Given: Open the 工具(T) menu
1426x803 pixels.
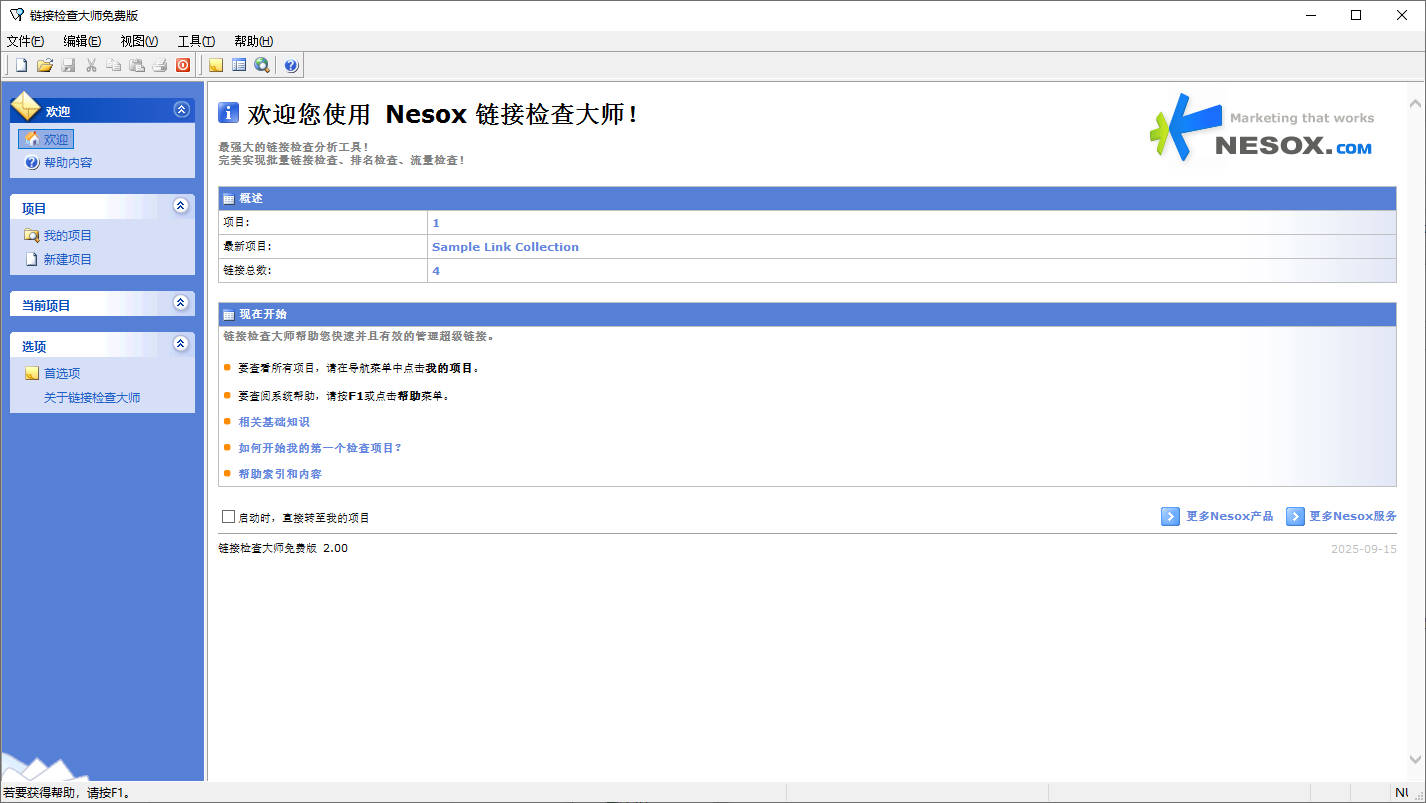Looking at the screenshot, I should (x=196, y=41).
